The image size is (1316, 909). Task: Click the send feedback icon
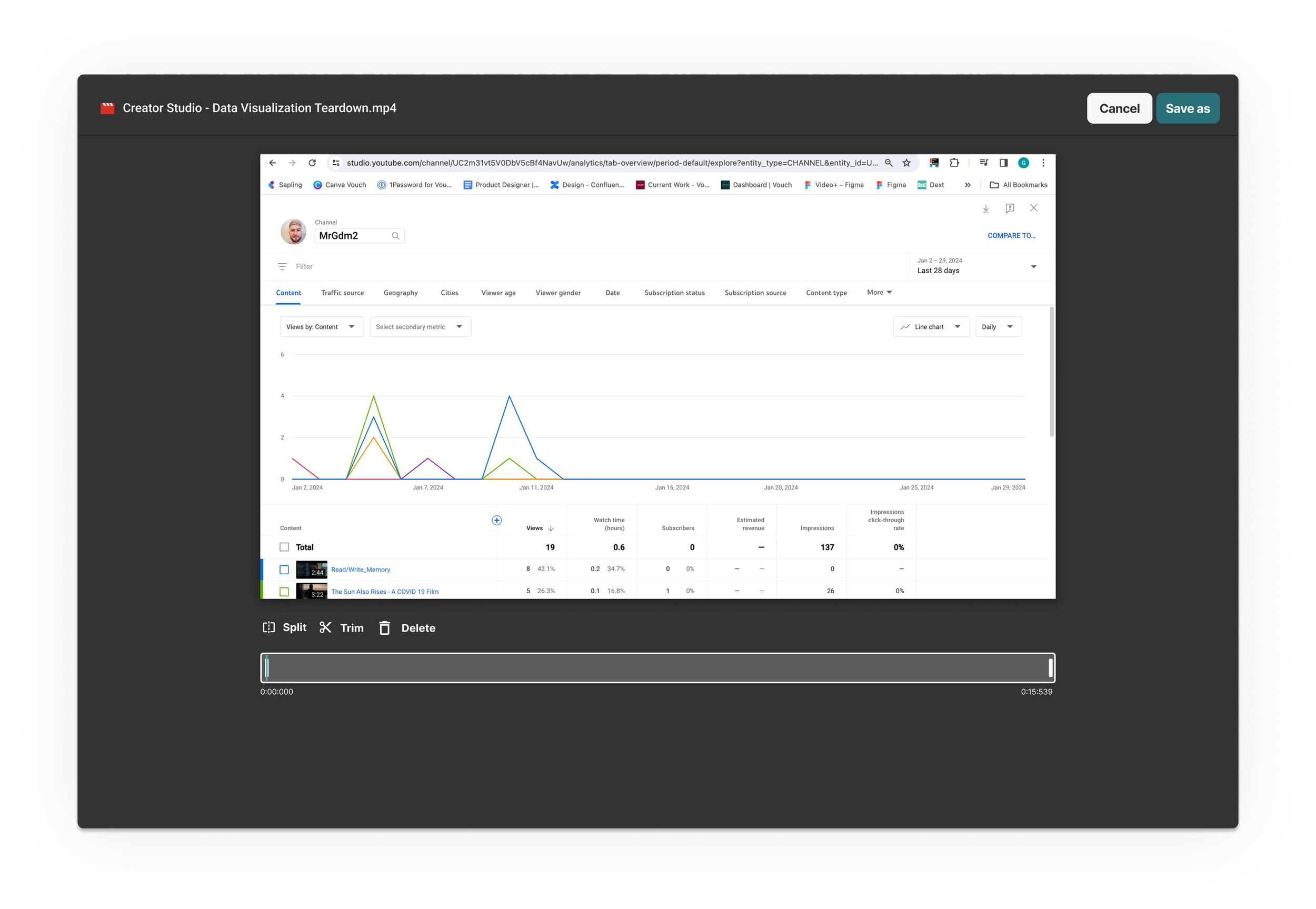(x=1010, y=208)
